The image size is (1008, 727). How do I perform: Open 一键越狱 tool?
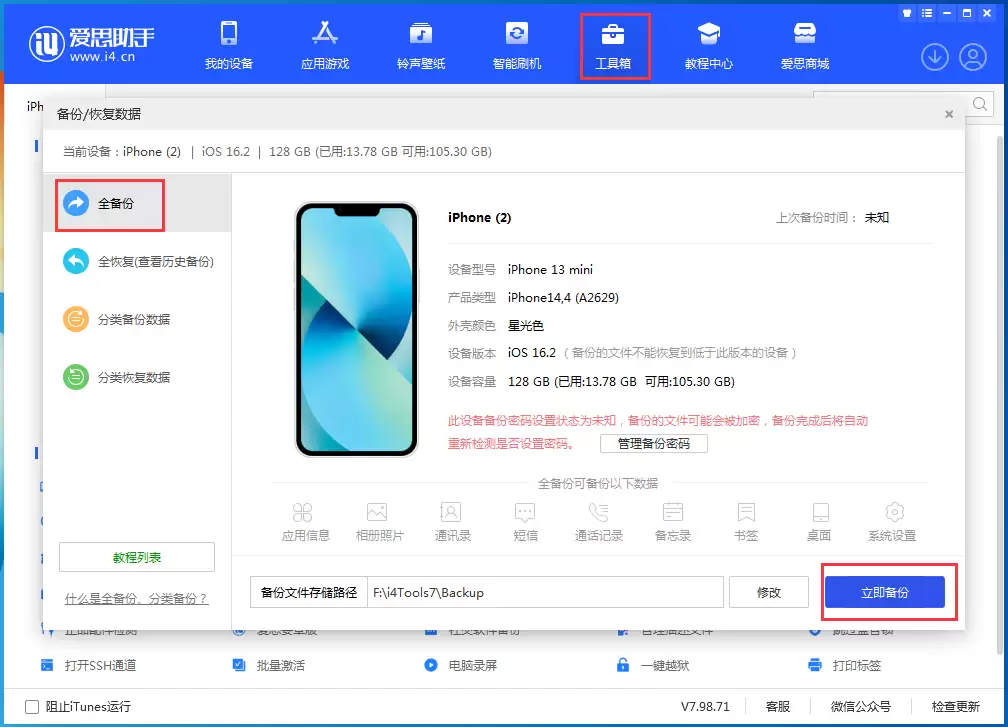(652, 665)
